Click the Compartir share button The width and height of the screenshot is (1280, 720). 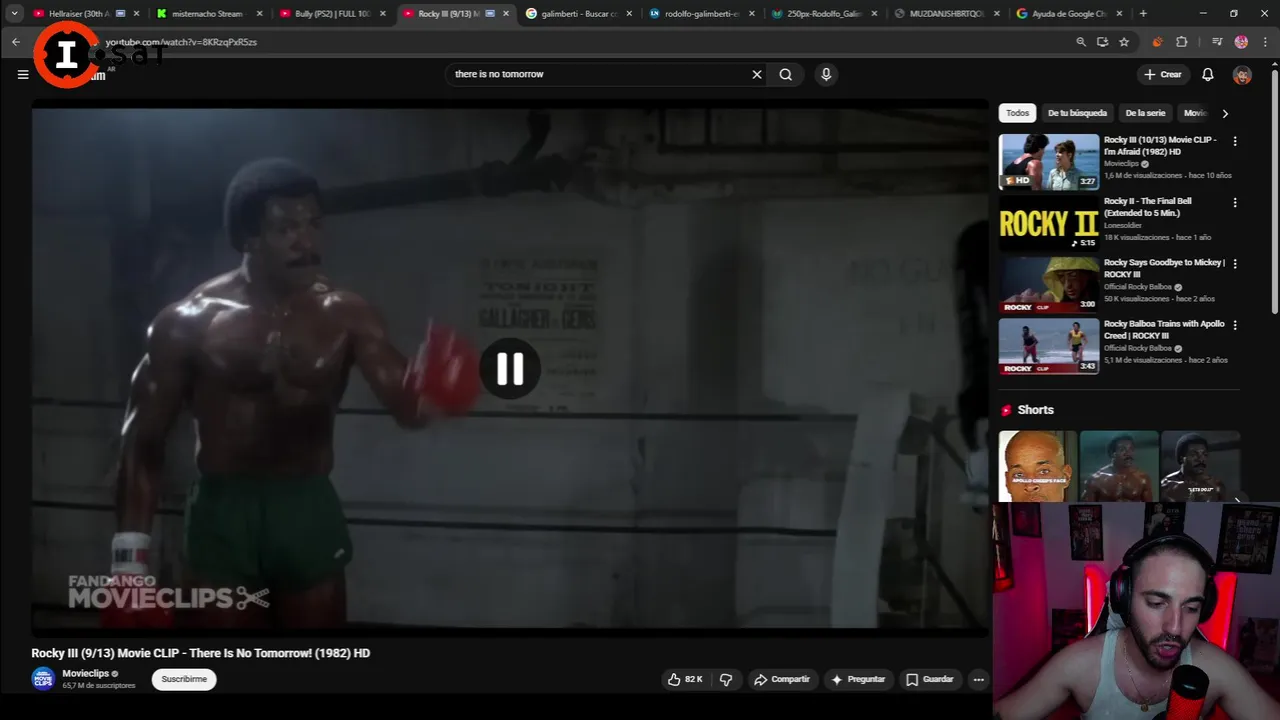click(782, 679)
